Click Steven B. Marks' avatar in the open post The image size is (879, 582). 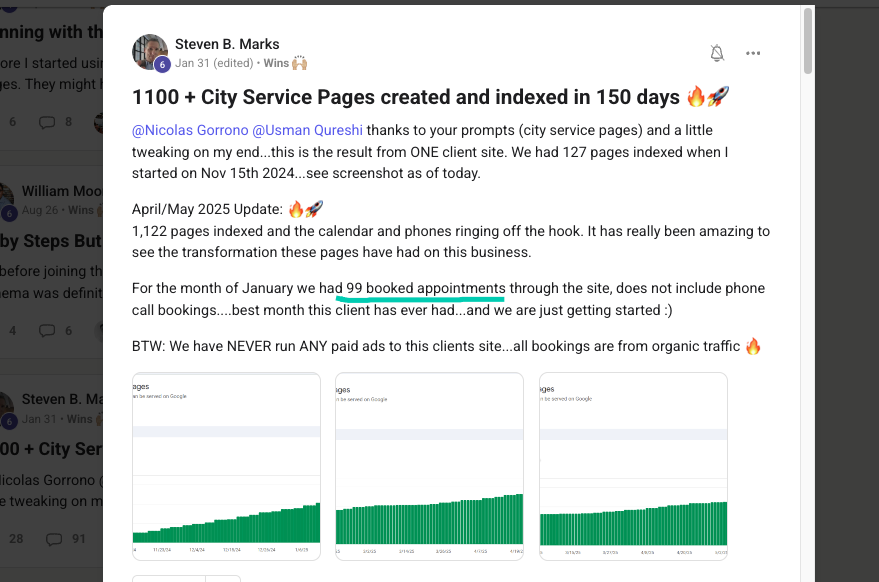pyautogui.click(x=149, y=52)
